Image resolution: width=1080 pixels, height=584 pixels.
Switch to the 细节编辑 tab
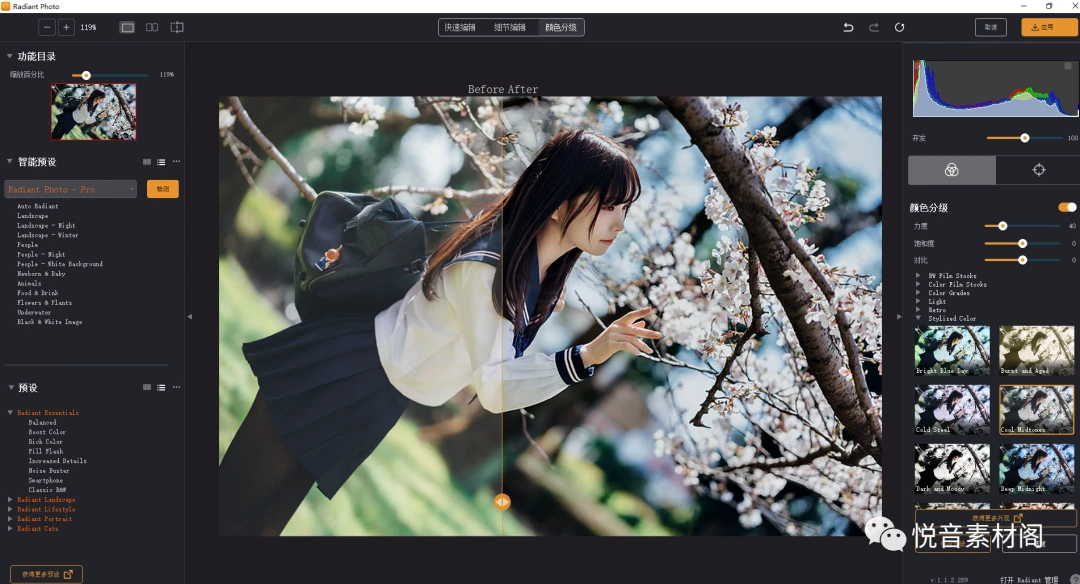click(510, 28)
